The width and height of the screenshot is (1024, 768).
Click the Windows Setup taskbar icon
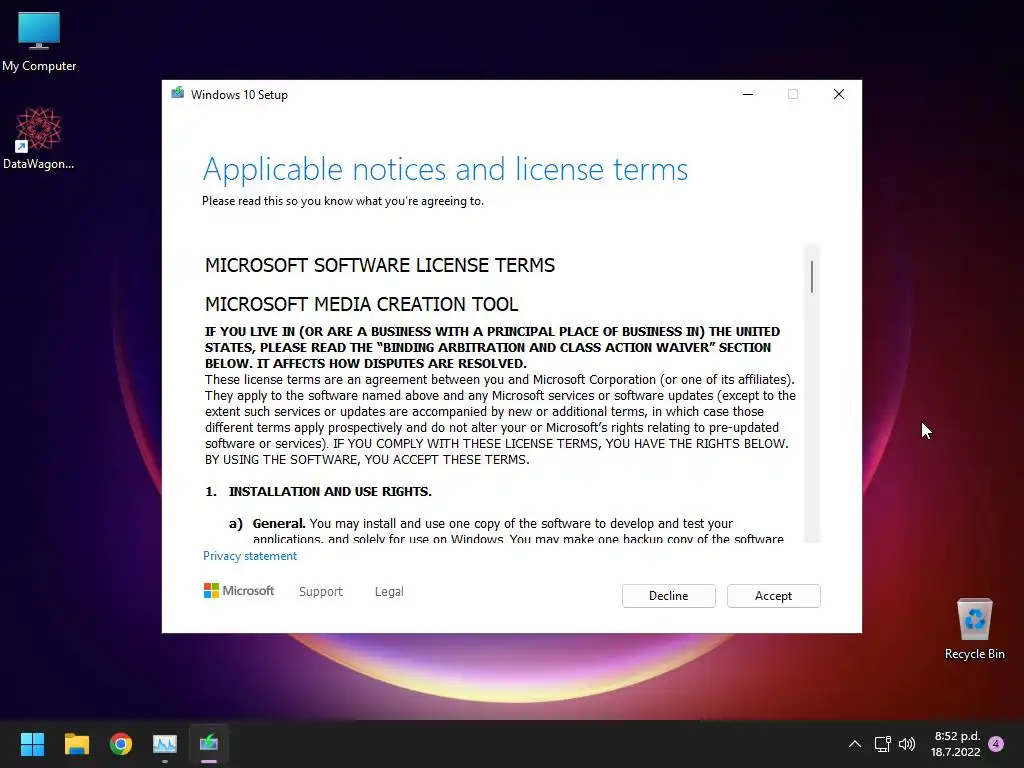(x=209, y=744)
